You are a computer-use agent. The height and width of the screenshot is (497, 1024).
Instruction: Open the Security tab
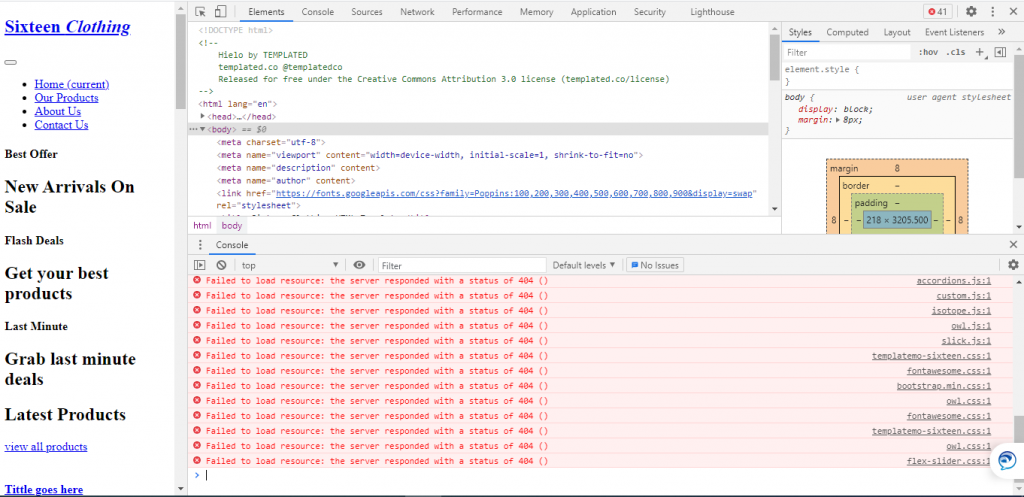coord(650,12)
